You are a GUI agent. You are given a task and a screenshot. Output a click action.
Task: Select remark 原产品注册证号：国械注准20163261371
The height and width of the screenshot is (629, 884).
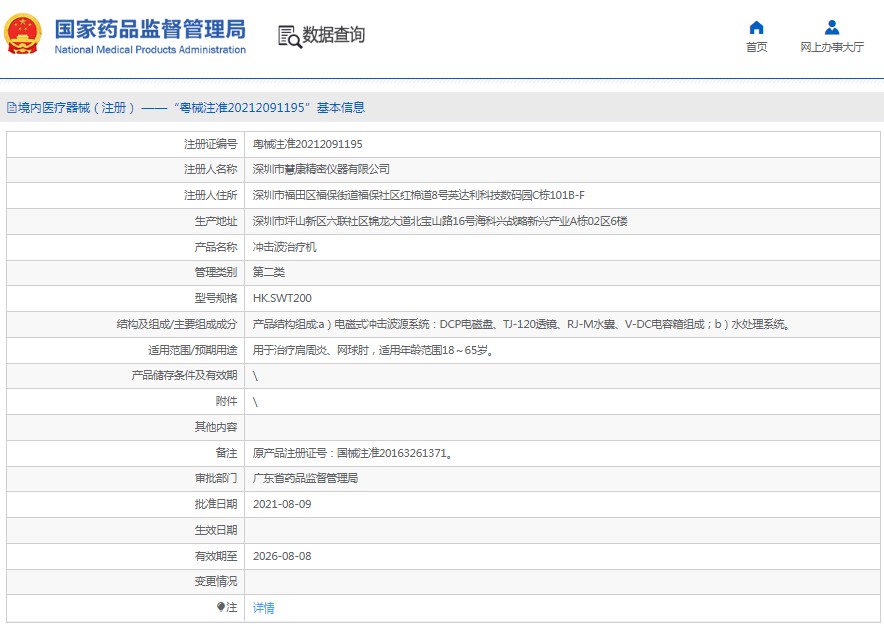[x=352, y=453]
